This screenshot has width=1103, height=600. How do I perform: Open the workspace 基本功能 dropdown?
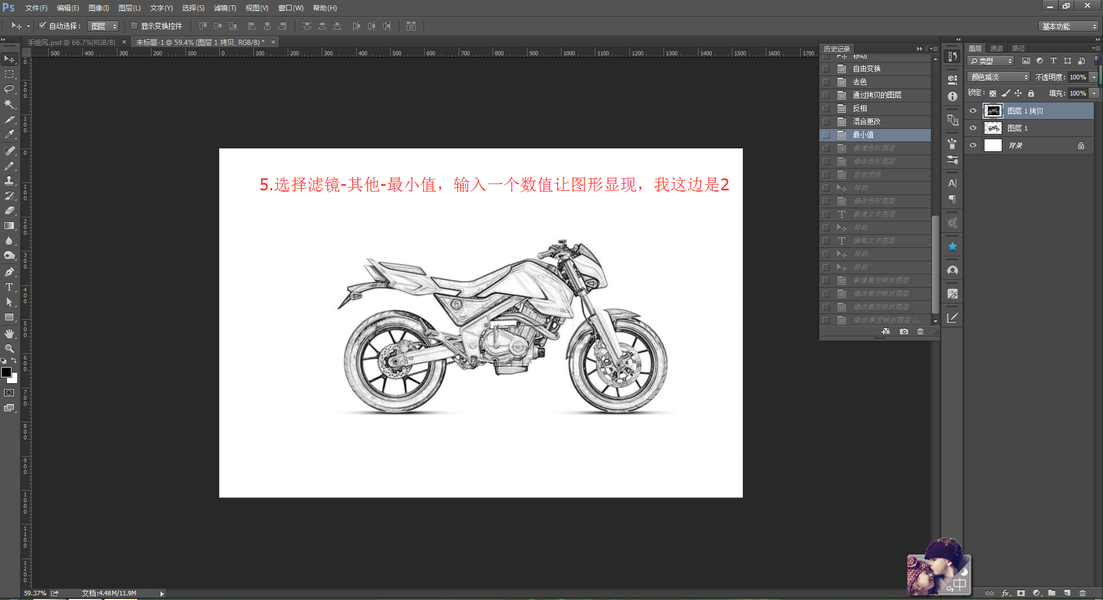[1068, 26]
